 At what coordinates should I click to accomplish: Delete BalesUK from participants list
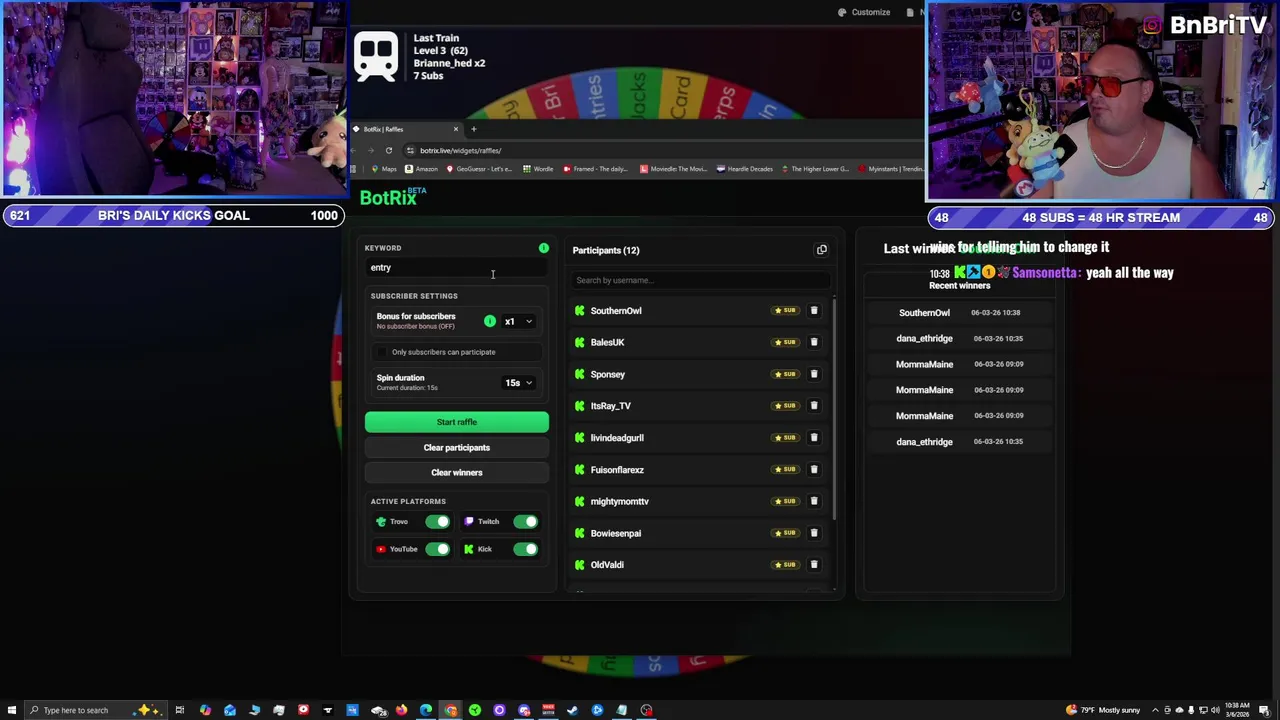(814, 342)
